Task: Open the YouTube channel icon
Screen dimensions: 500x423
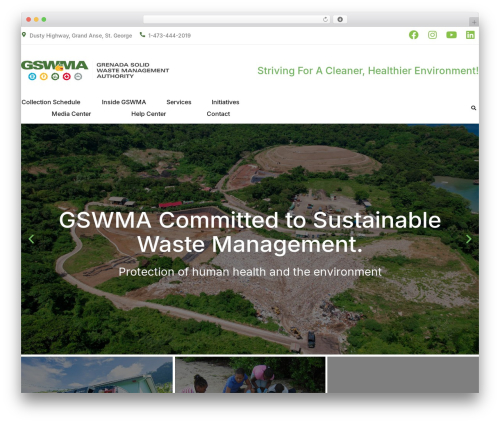Action: click(451, 35)
